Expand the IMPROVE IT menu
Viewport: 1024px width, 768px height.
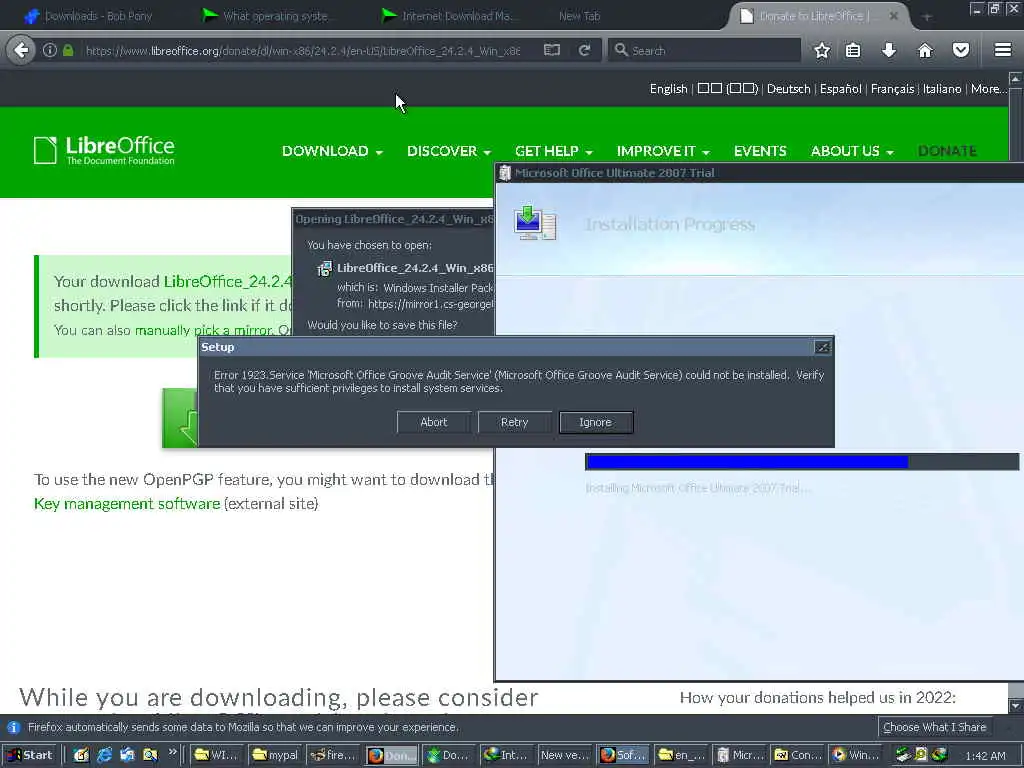663,151
